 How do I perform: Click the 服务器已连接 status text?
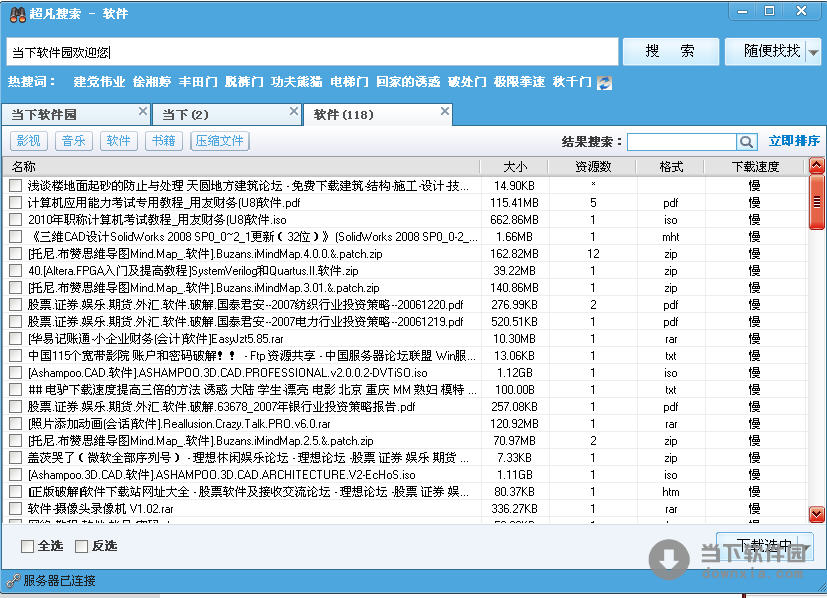[x=60, y=581]
